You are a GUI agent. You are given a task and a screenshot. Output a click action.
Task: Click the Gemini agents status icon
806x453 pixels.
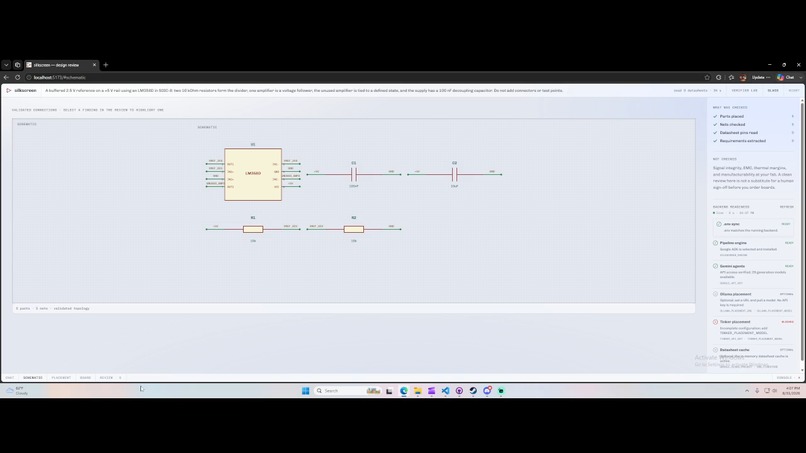pos(716,266)
